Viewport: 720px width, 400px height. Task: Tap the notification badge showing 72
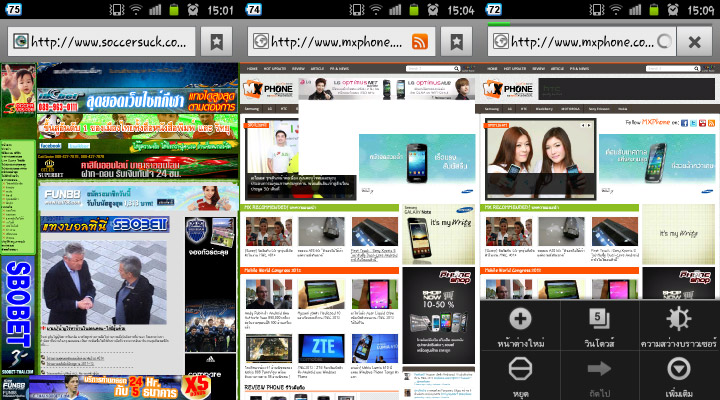pos(494,9)
